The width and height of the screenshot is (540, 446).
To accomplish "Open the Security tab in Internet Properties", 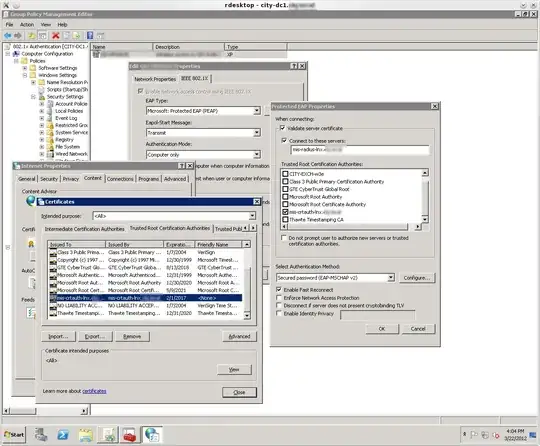I will [49, 179].
